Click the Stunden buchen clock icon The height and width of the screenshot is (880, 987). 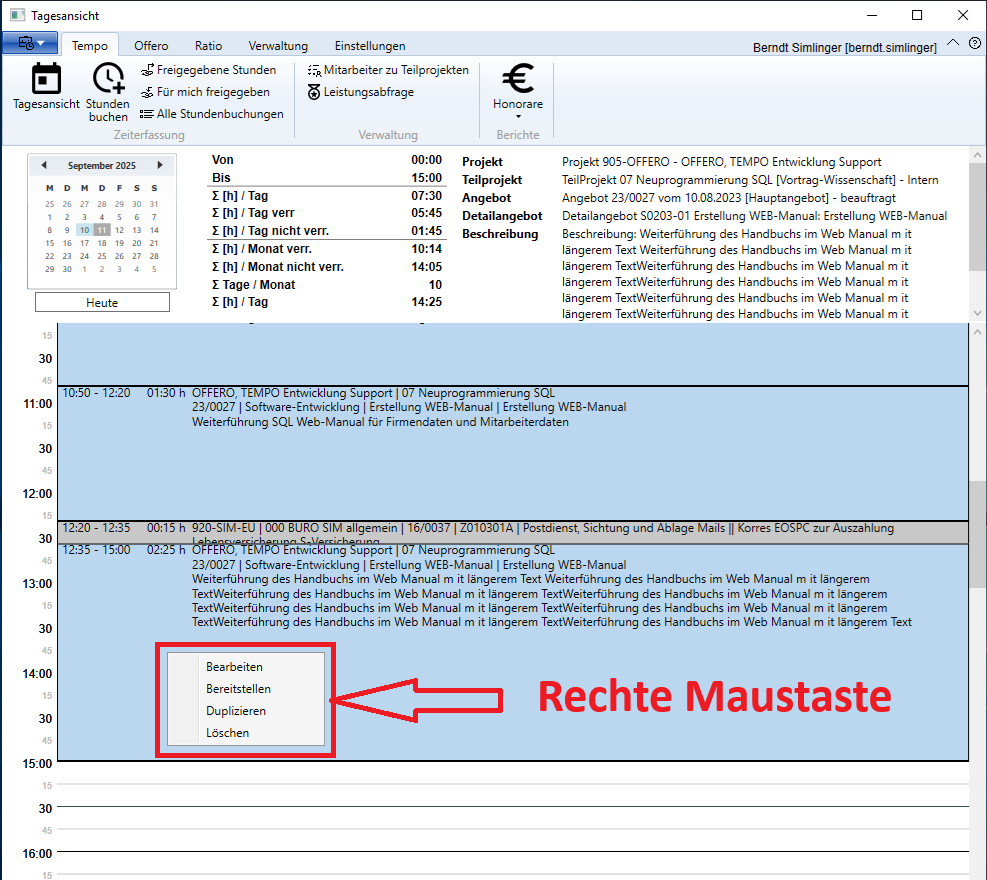click(x=108, y=79)
